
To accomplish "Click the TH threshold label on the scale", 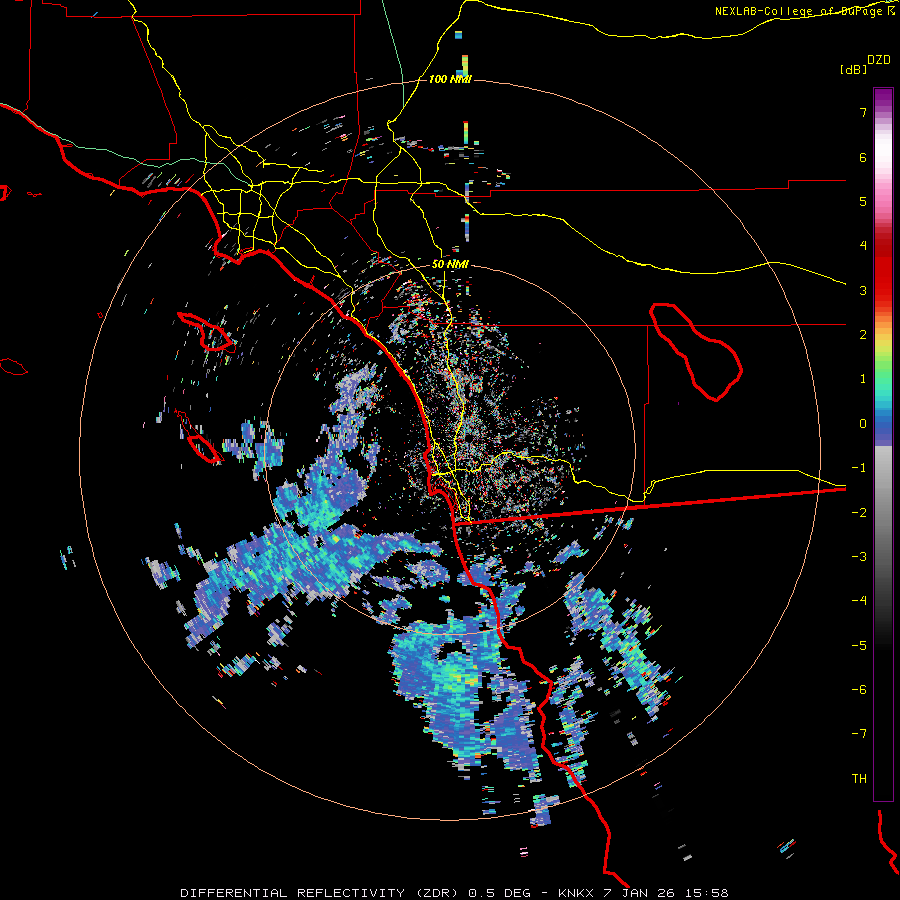I will (859, 779).
